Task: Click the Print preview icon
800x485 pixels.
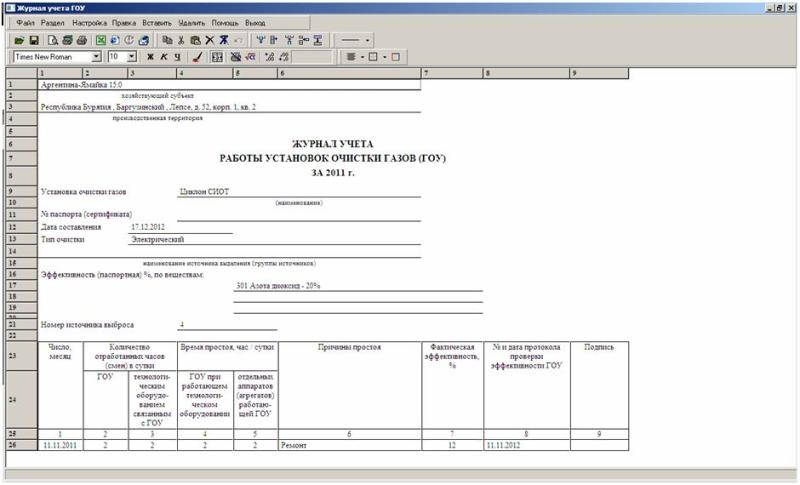Action: click(x=54, y=40)
